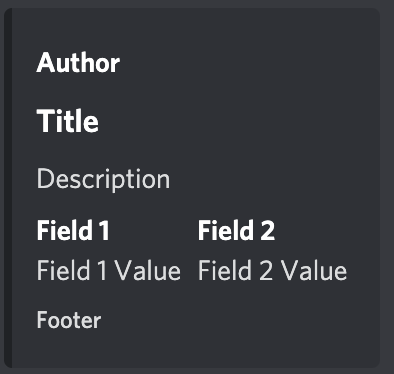Click the Footer text of the embed

click(69, 320)
